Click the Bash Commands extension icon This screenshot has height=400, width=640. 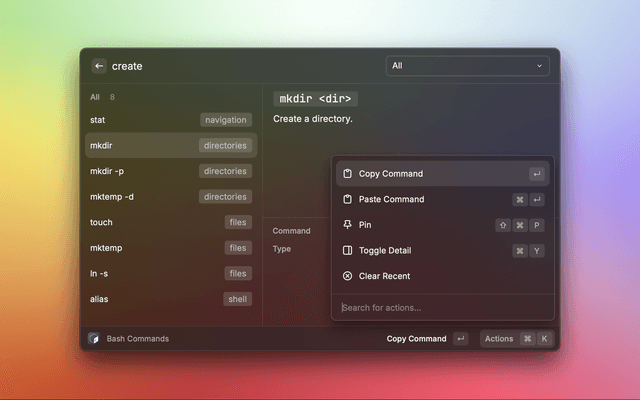pos(94,338)
